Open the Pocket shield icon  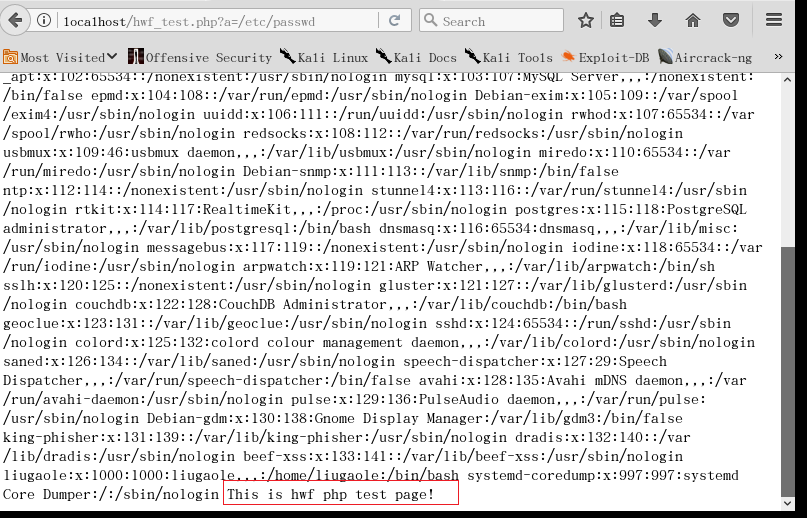[x=731, y=21]
